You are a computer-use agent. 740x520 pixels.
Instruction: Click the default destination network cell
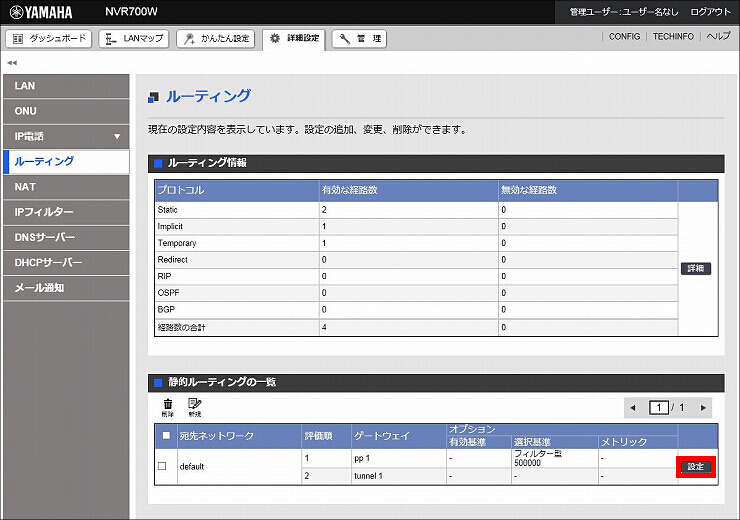pos(239,467)
